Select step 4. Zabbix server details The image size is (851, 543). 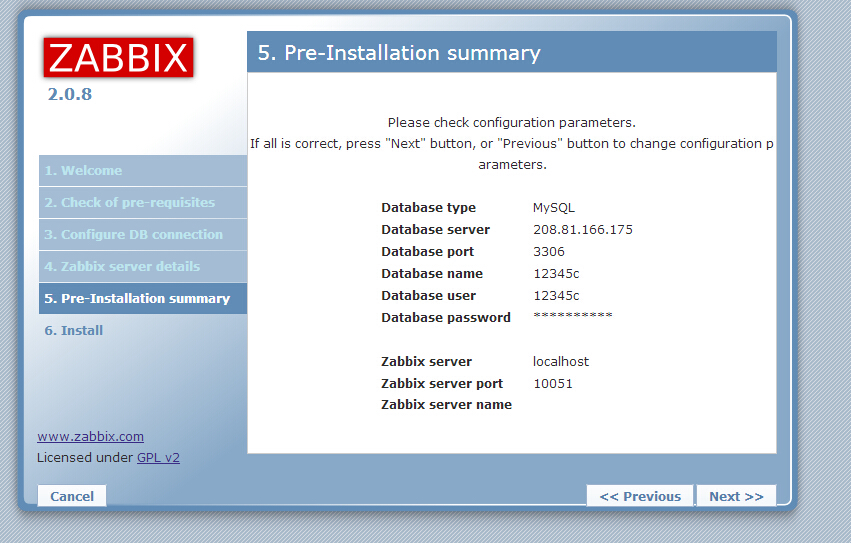(143, 267)
